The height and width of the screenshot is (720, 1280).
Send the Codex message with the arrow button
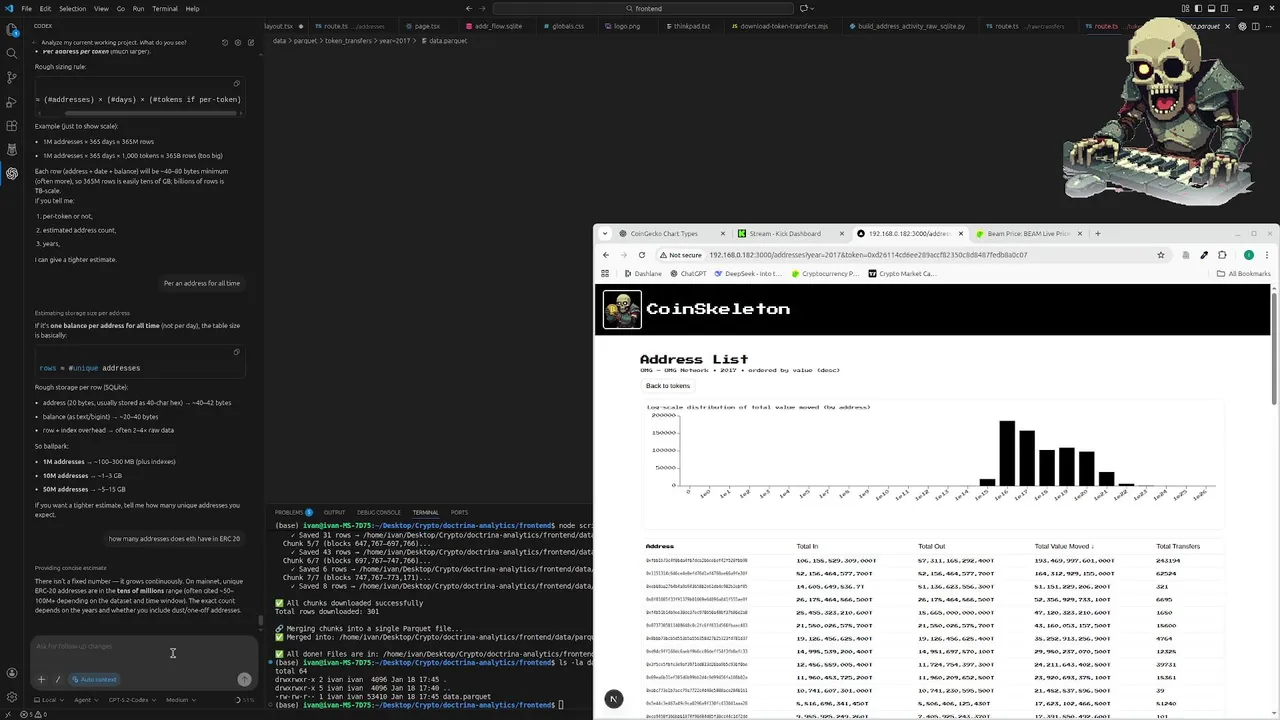point(244,679)
